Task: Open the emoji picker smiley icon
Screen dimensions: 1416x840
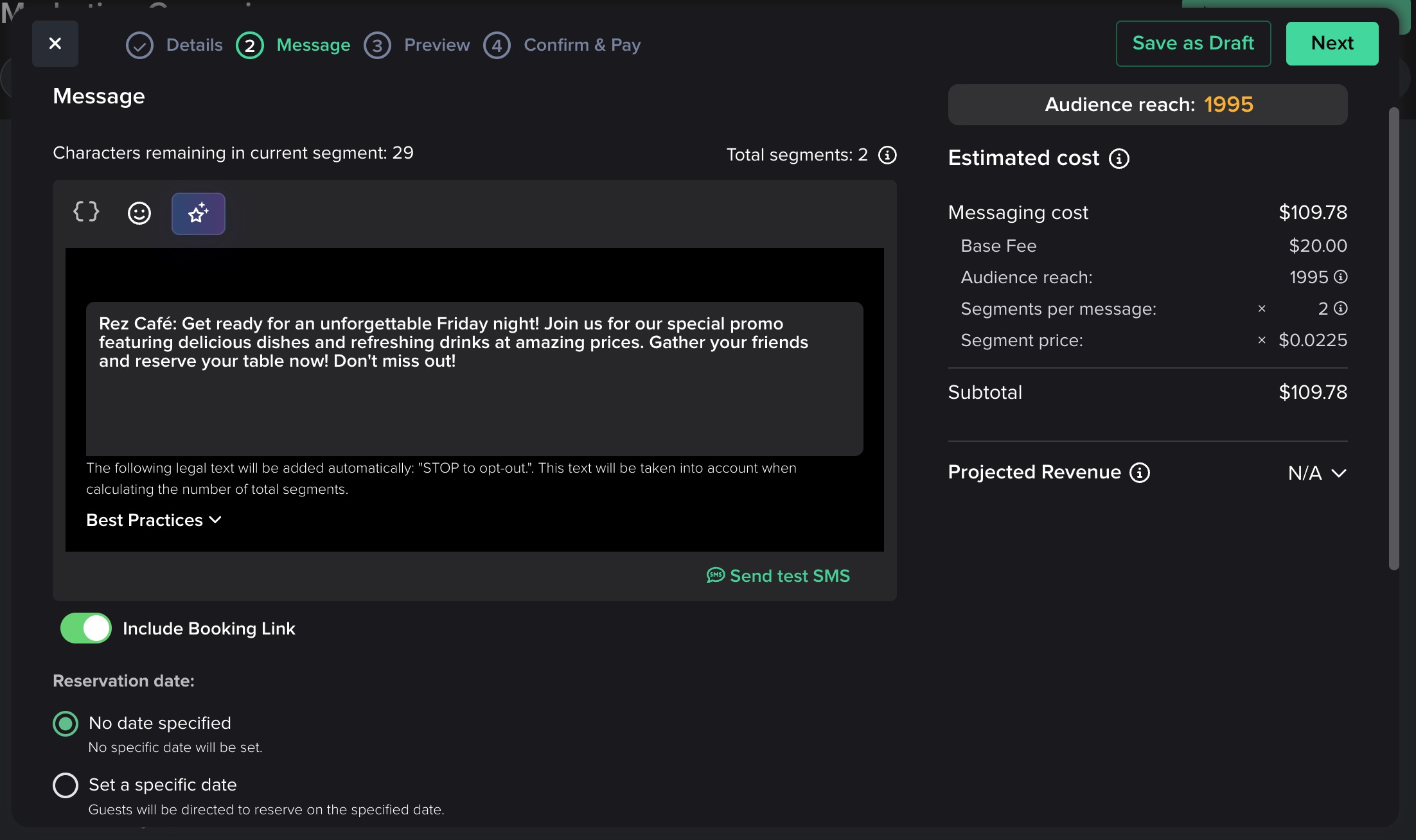Action: click(x=139, y=213)
